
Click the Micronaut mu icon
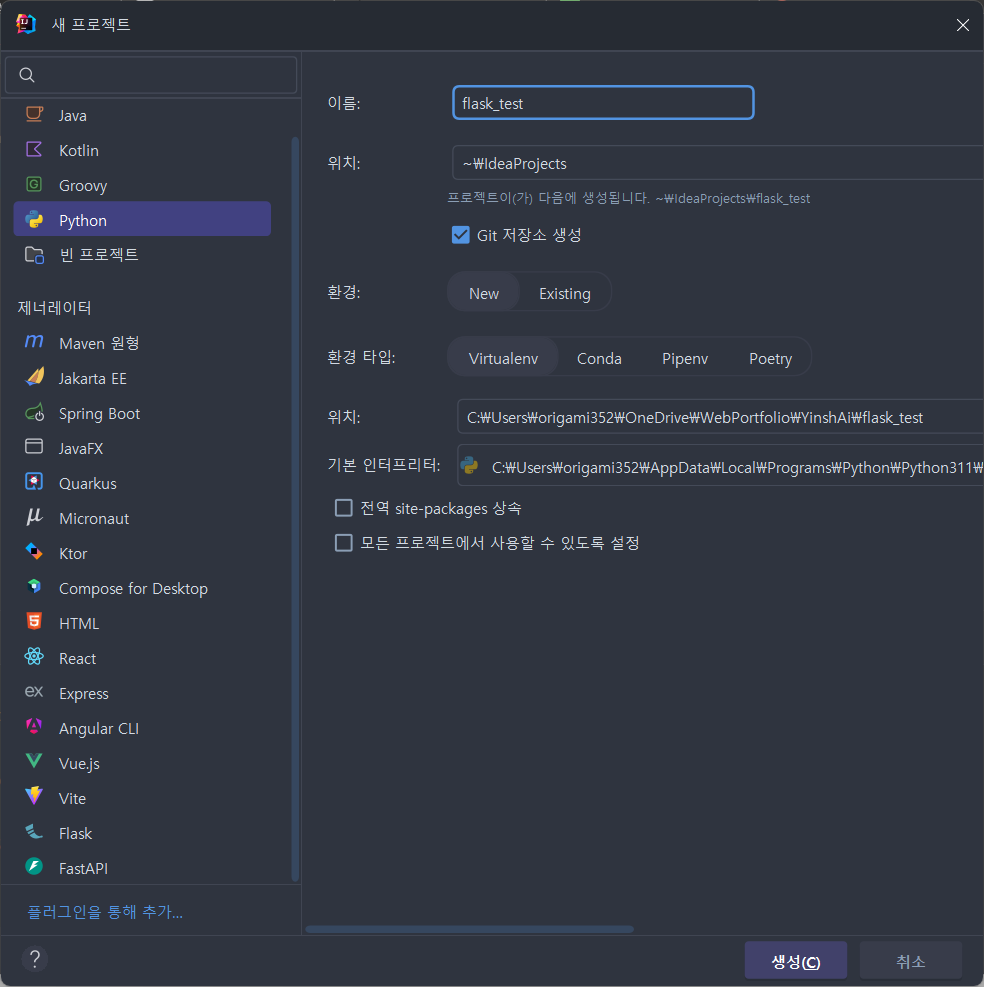34,517
